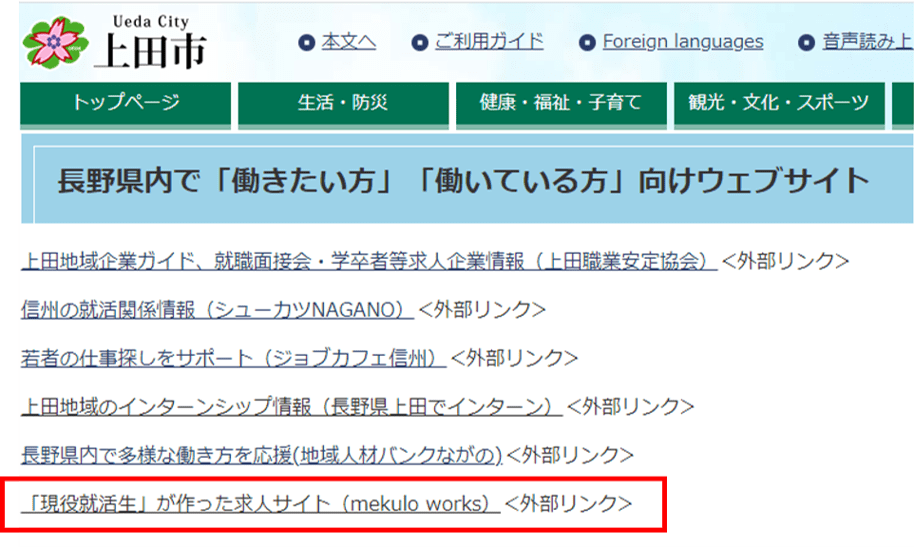914x547 pixels.
Task: Open the 長野県上田でインターン internship link
Action: (x=291, y=407)
